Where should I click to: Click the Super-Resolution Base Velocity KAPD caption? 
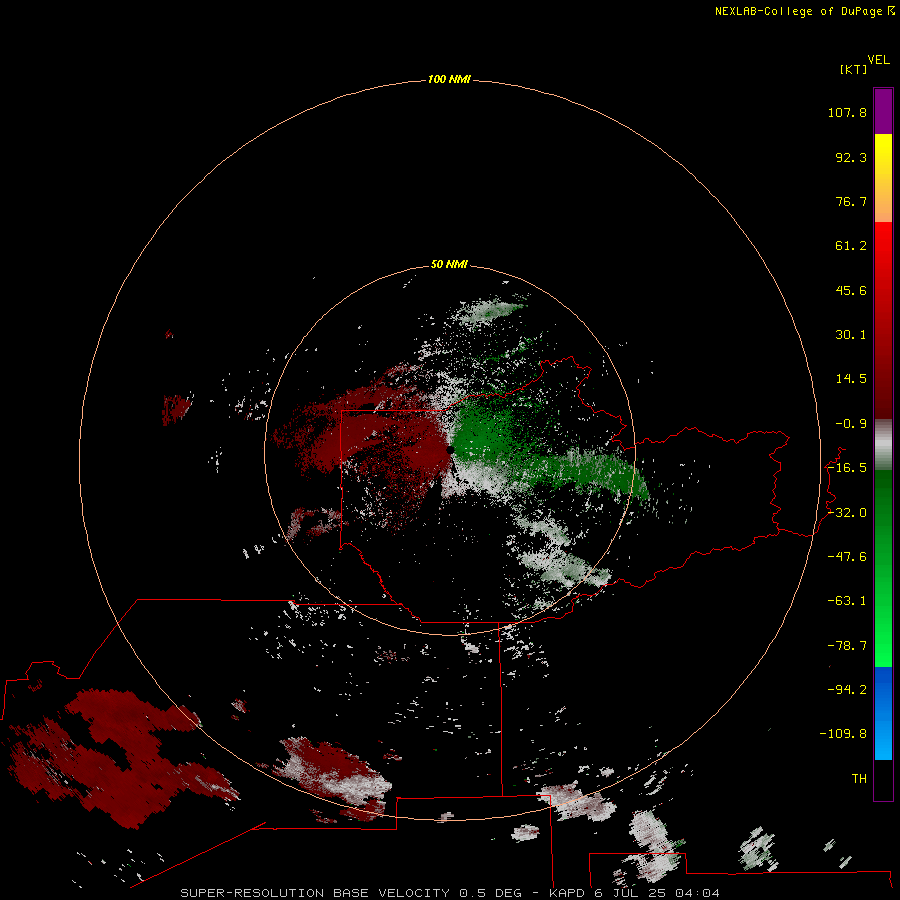tap(450, 893)
